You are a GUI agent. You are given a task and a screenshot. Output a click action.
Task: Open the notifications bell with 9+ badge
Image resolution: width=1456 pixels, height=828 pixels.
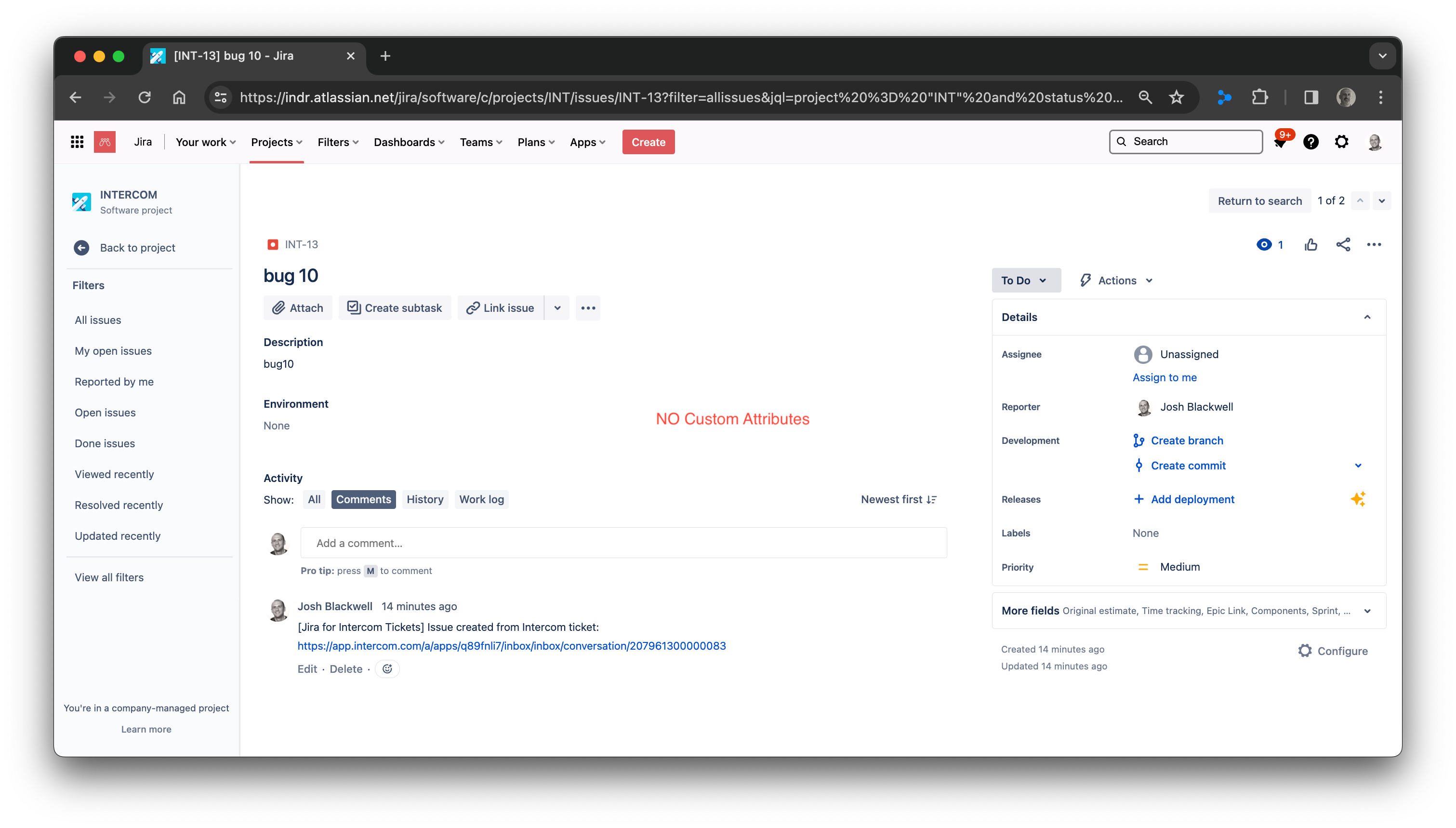pyautogui.click(x=1281, y=142)
